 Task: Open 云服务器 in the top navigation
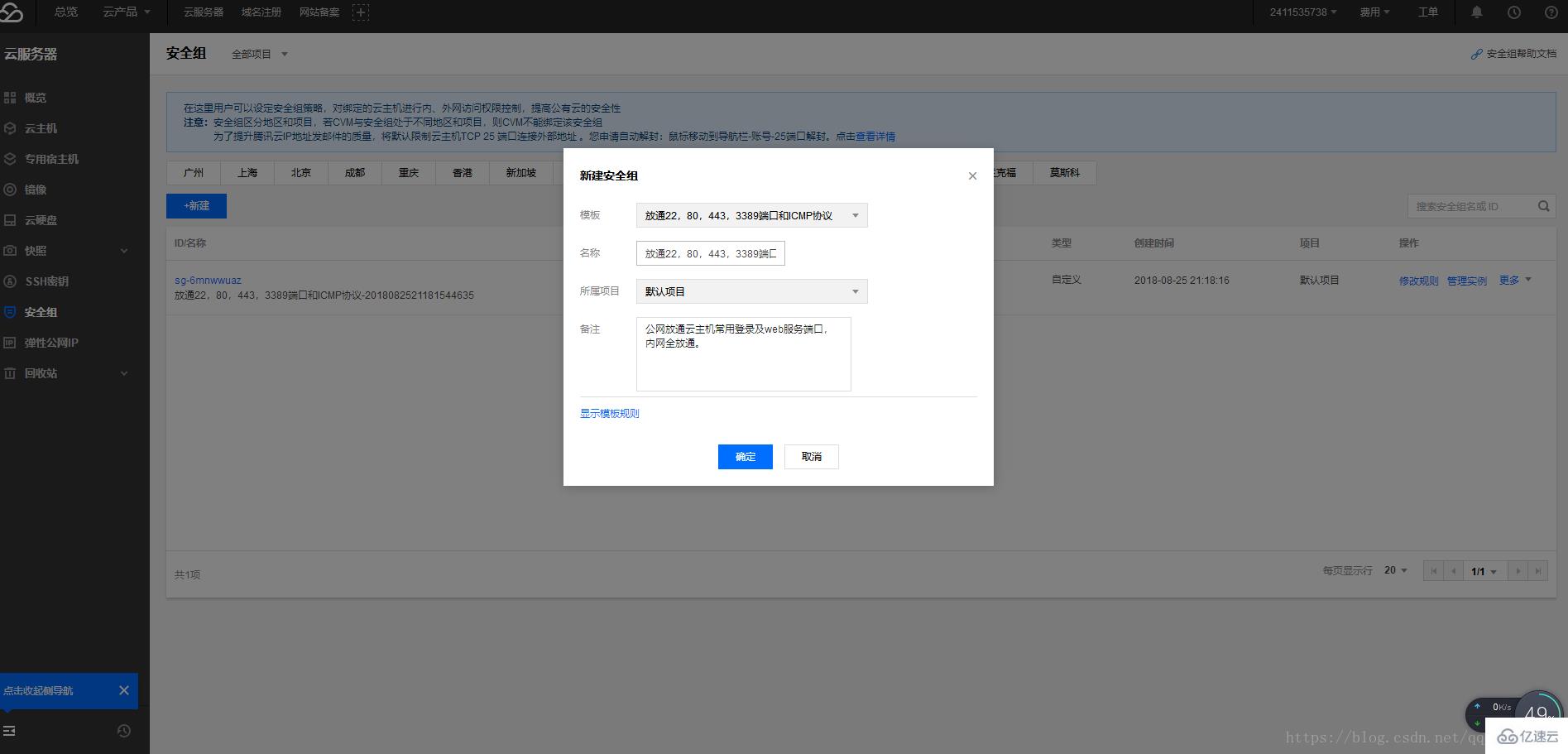tap(204, 12)
